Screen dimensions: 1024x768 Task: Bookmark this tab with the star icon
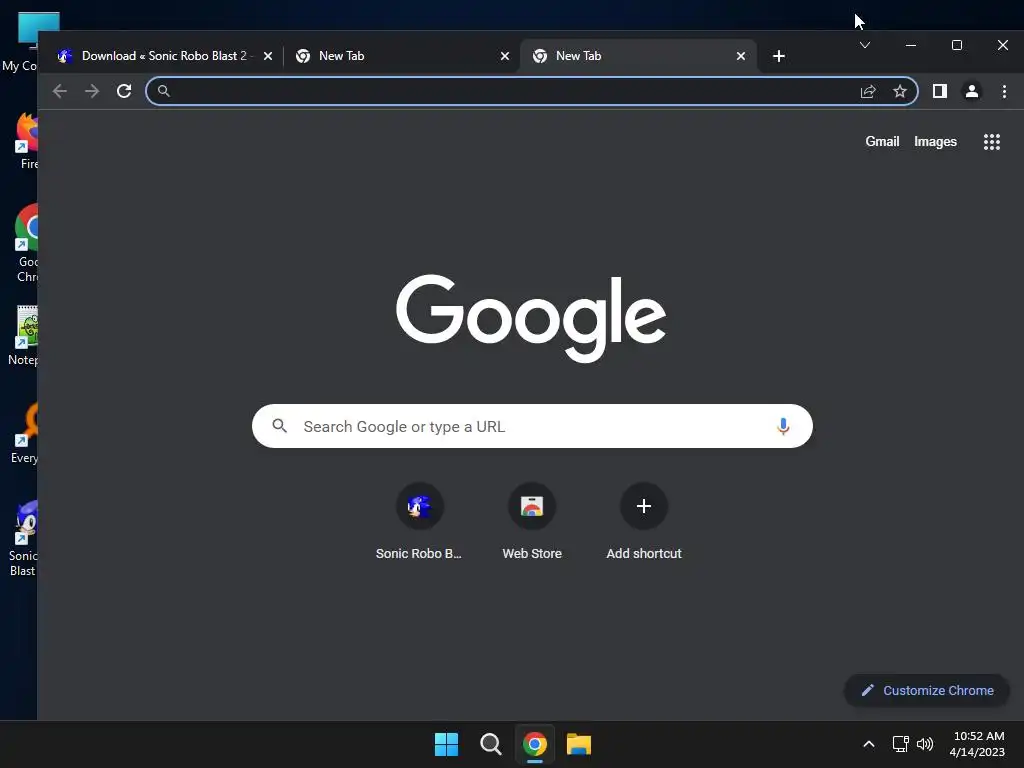tap(900, 91)
